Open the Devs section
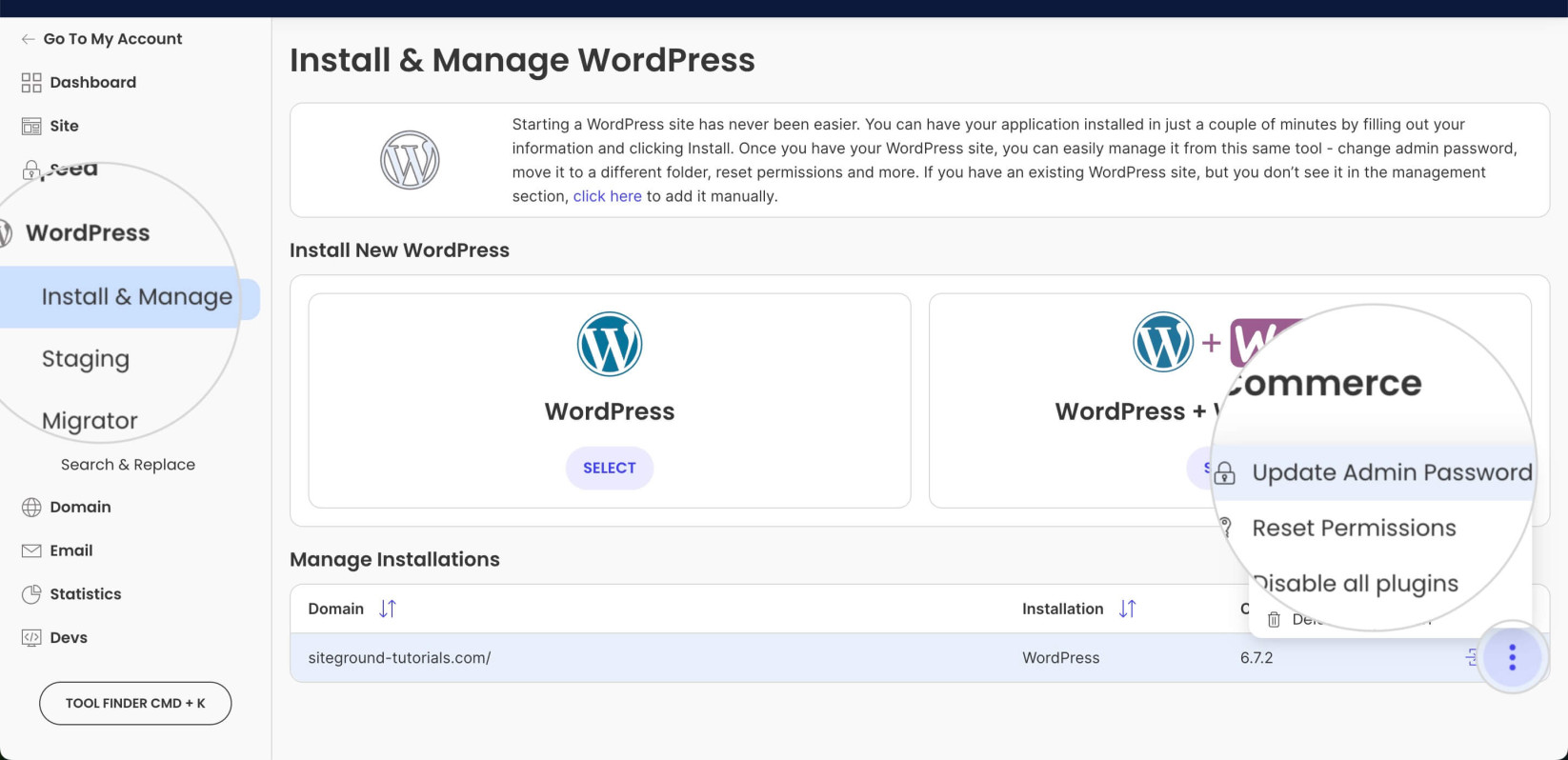This screenshot has height=760, width=1568. coord(69,638)
